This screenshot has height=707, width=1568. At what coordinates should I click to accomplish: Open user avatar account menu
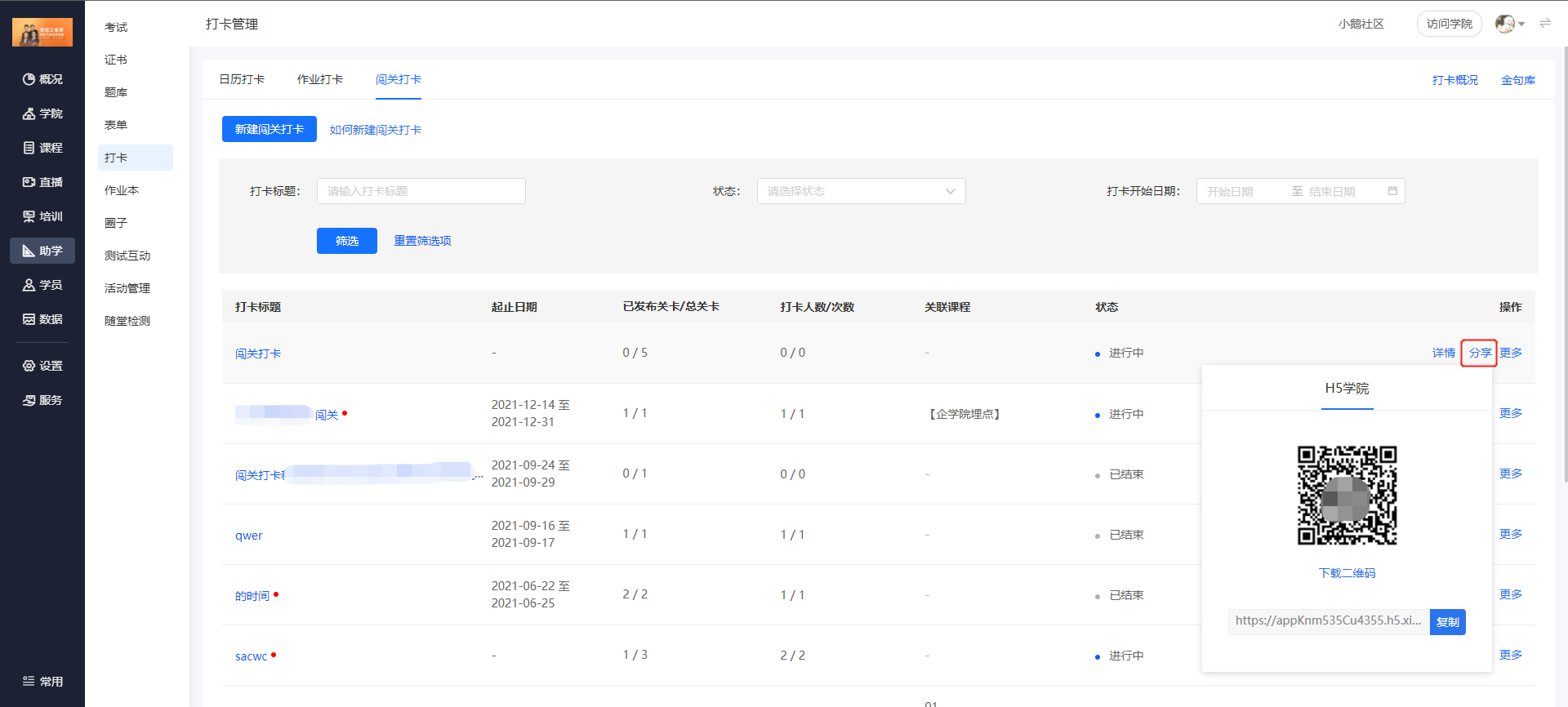point(1509,24)
